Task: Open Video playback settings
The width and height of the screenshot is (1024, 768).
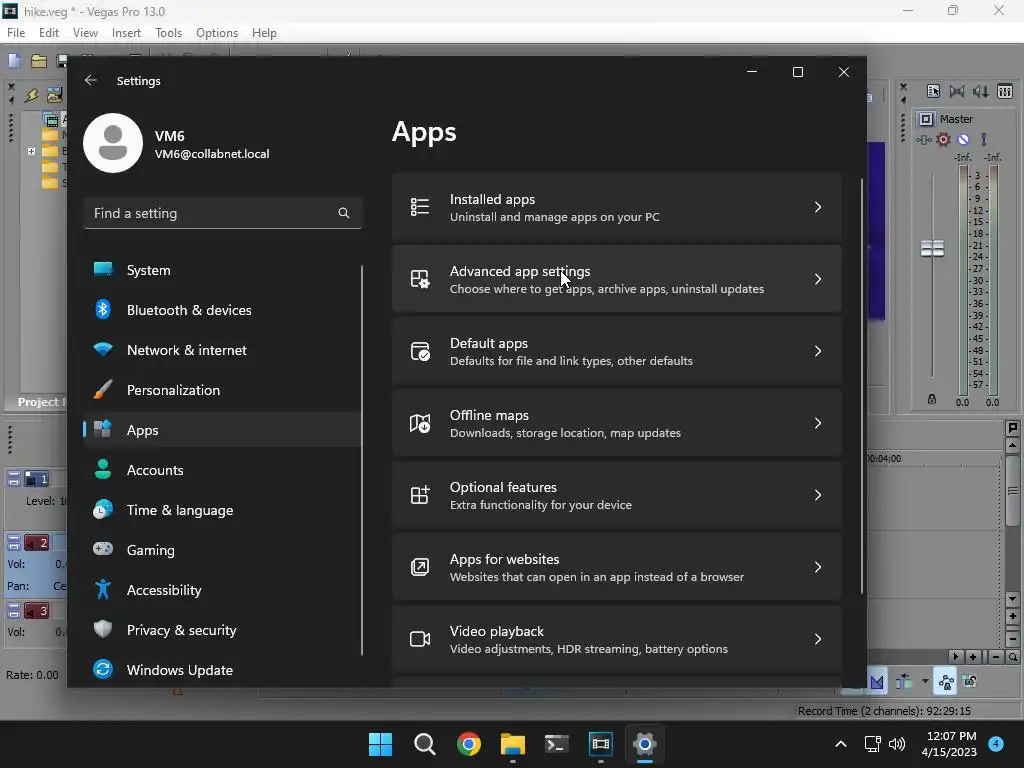Action: [616, 639]
